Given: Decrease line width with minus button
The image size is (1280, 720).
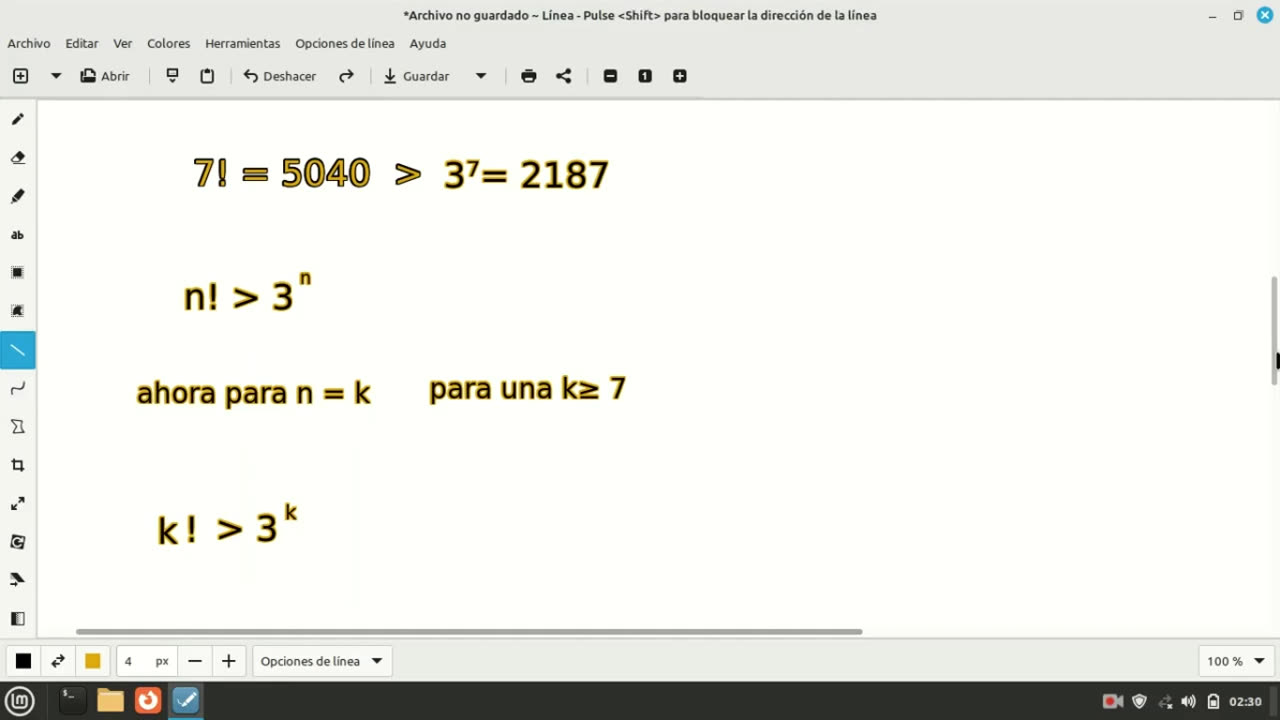Looking at the screenshot, I should (195, 661).
